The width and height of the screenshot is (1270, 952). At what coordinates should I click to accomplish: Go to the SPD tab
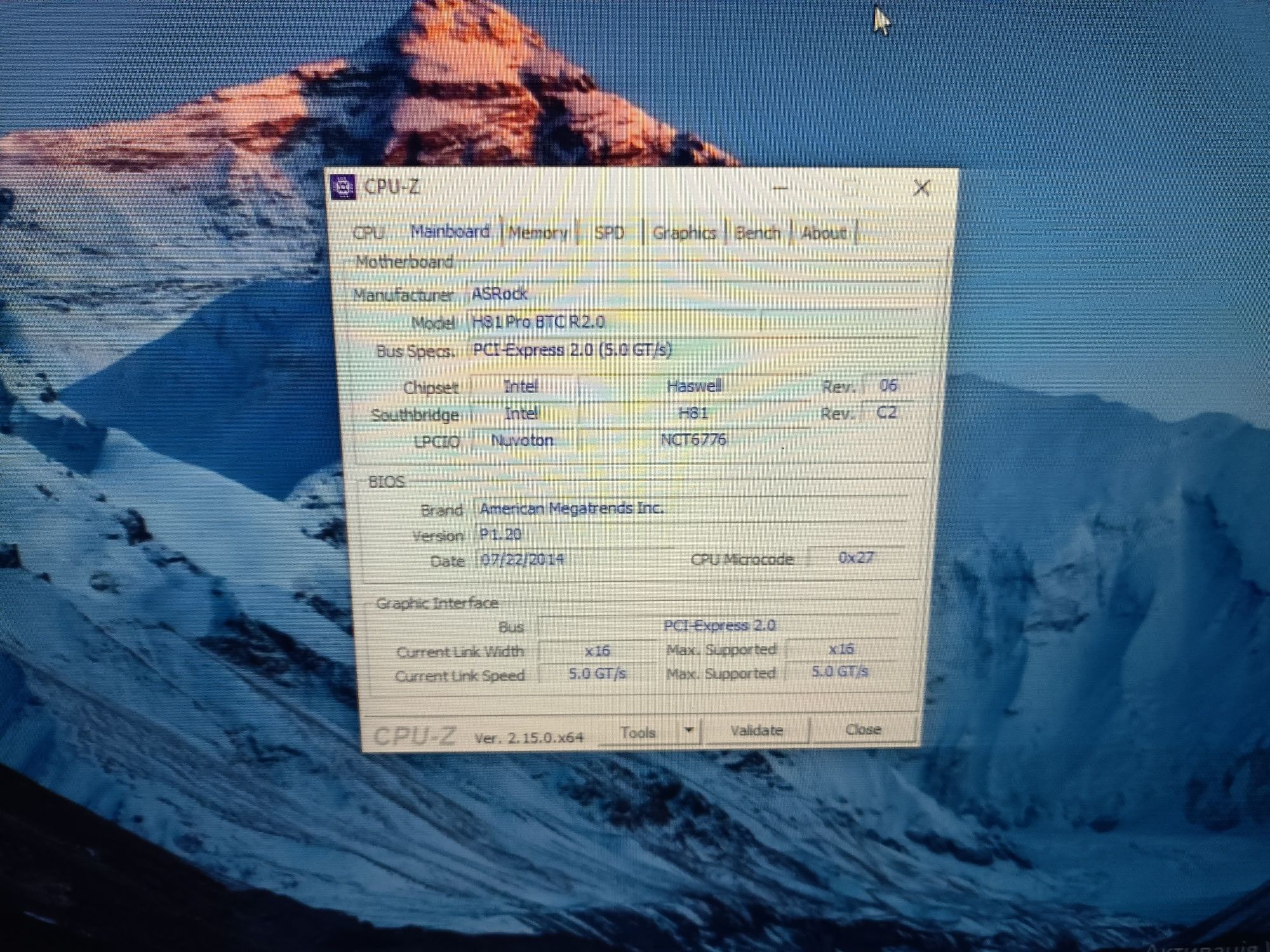point(610,233)
